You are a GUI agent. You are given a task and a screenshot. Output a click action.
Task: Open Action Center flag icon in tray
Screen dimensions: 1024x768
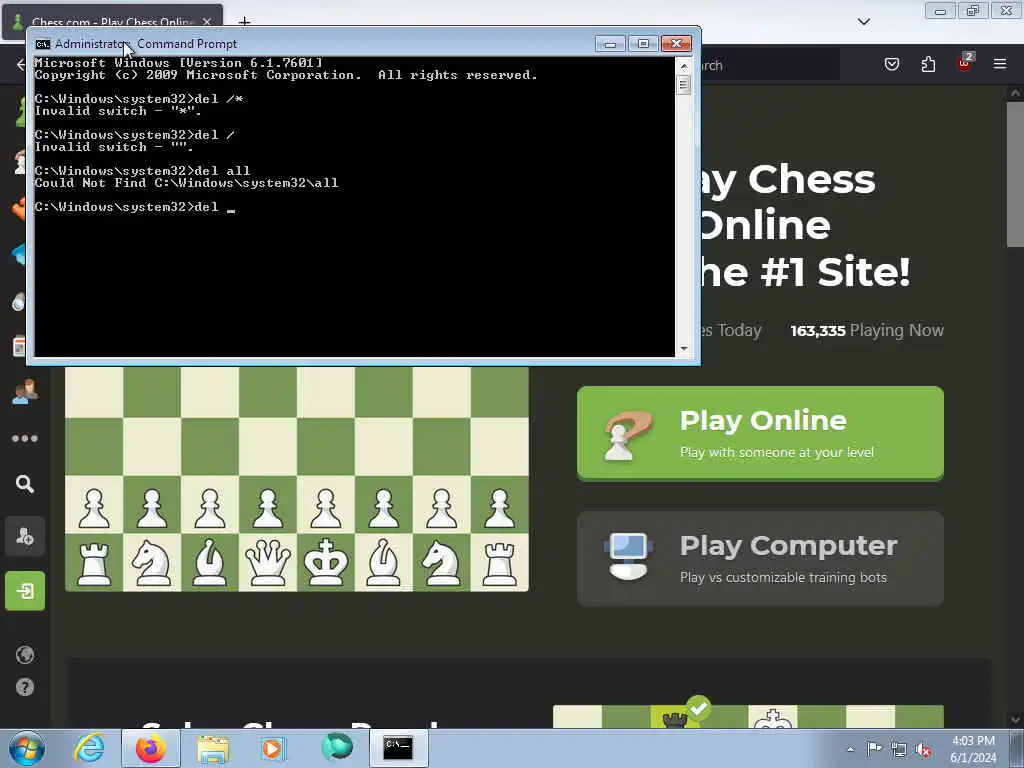coord(874,748)
